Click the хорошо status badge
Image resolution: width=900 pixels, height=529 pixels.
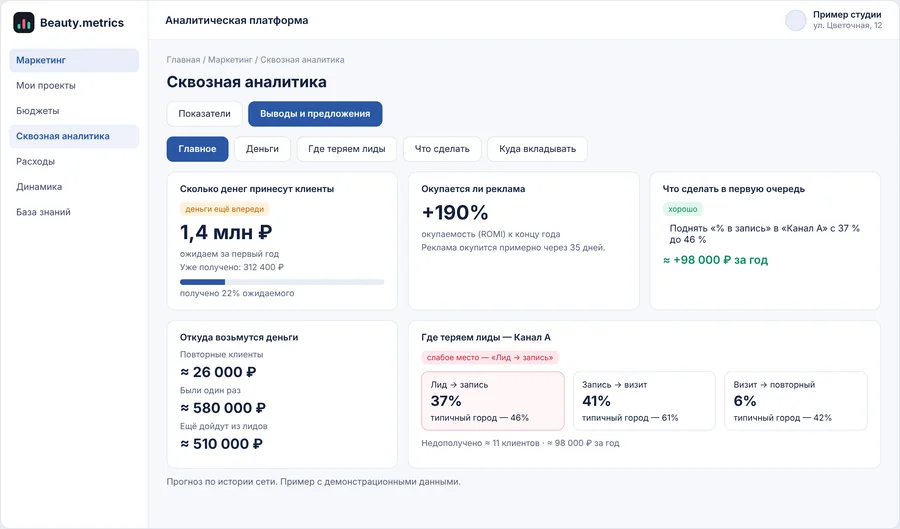(x=682, y=209)
